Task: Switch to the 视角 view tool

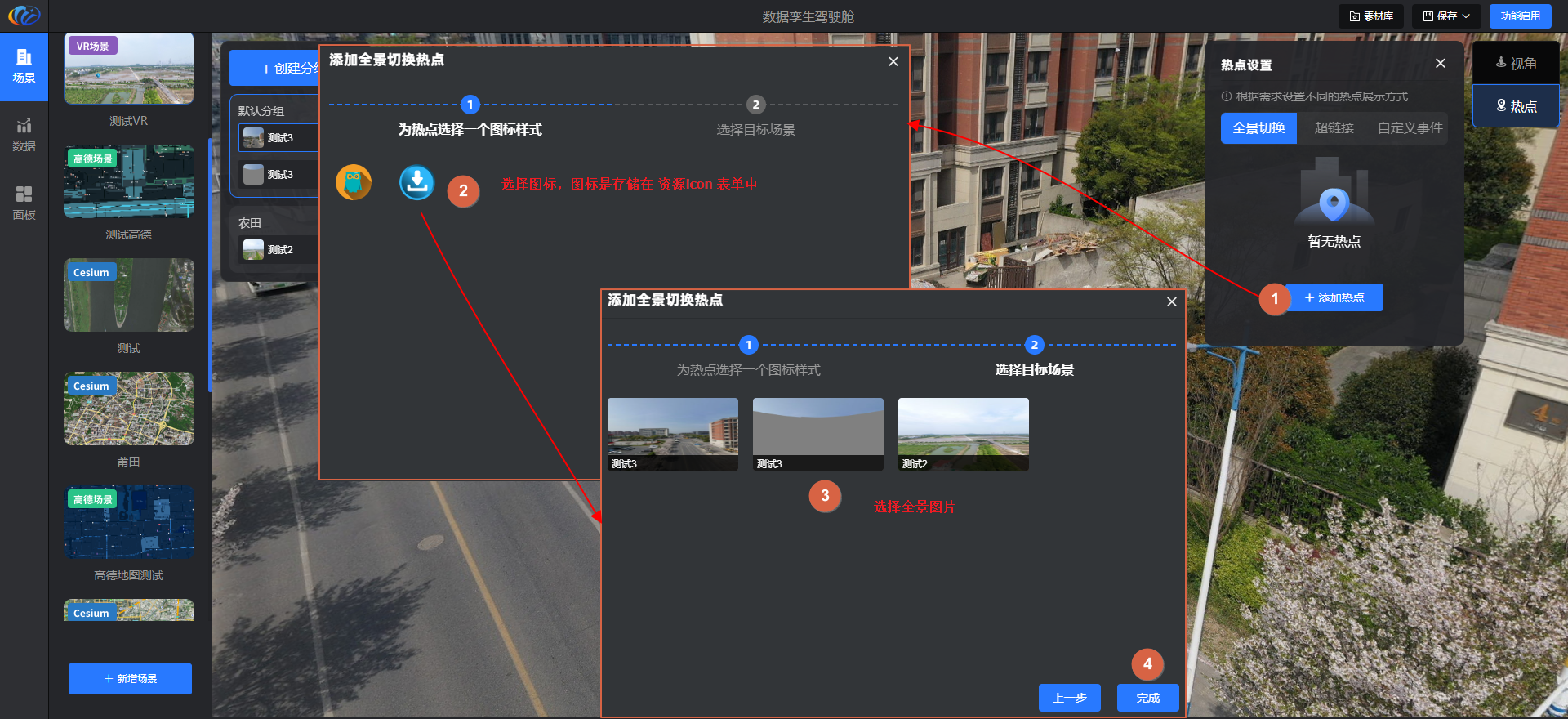Action: tap(1516, 63)
